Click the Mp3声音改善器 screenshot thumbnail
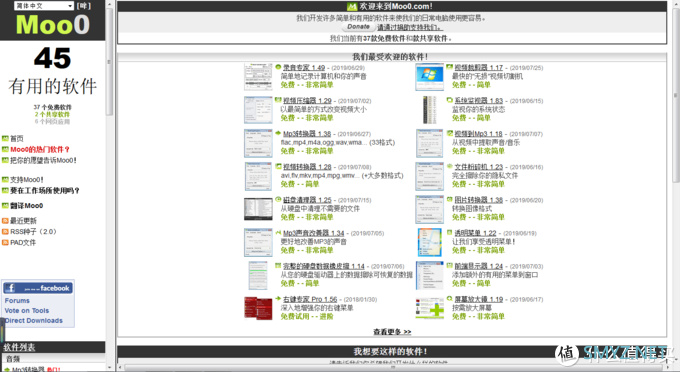This screenshot has height=372, width=680. [x=258, y=242]
